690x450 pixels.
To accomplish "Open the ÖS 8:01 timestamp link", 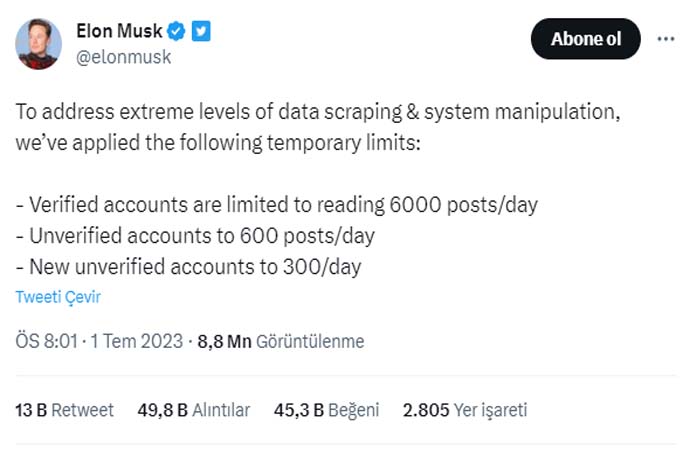I will coord(47,341).
